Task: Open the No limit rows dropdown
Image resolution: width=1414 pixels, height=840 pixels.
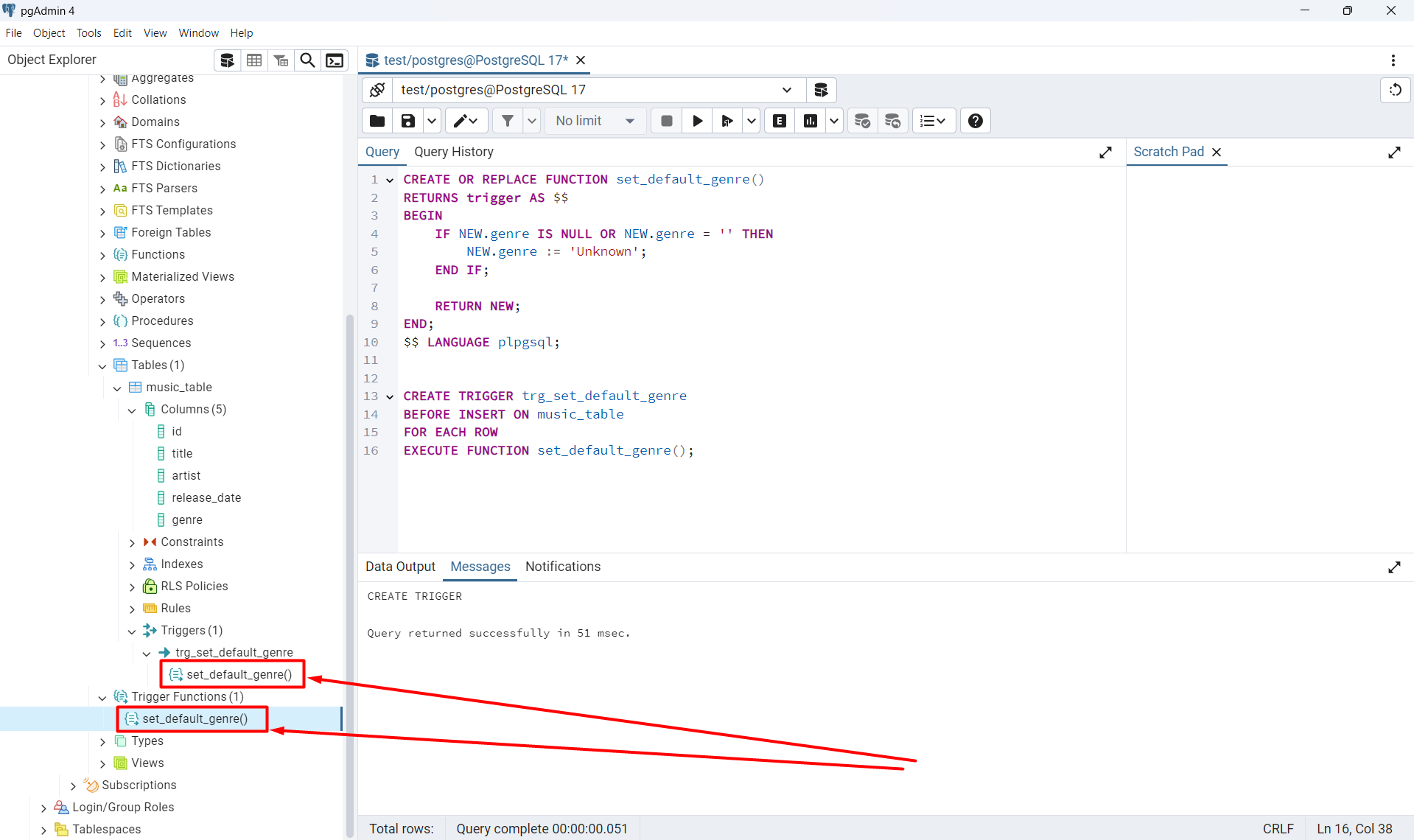Action: (x=595, y=121)
